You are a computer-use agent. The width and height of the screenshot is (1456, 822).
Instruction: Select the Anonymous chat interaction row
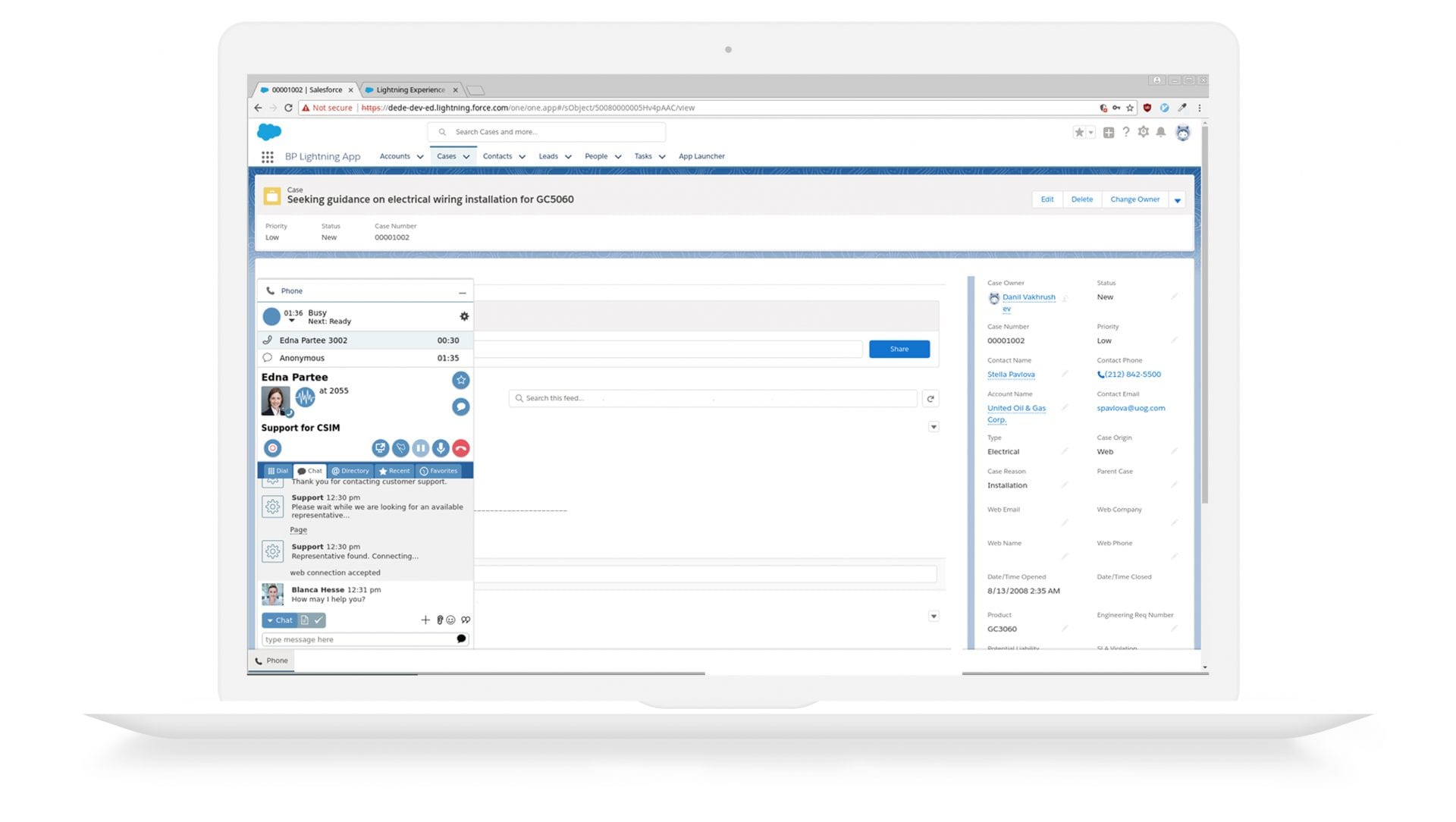coord(365,358)
